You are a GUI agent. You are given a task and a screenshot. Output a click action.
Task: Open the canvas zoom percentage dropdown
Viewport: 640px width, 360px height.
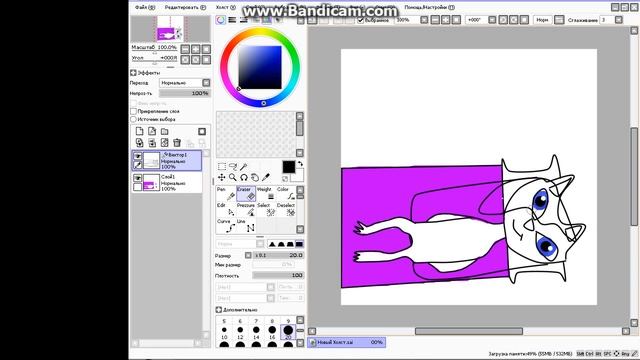[x=424, y=20]
